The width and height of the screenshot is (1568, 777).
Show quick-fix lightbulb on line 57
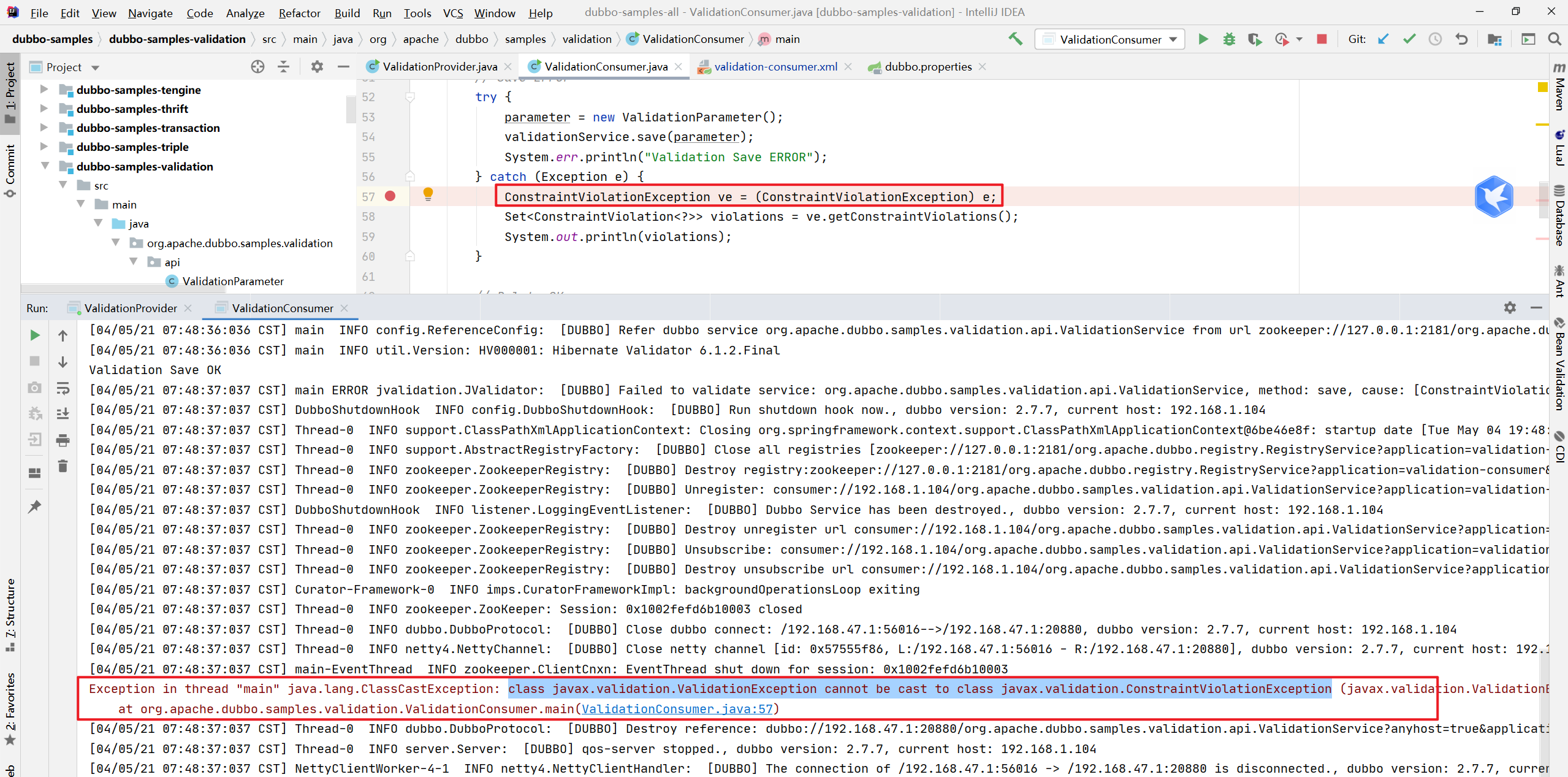[x=428, y=195]
